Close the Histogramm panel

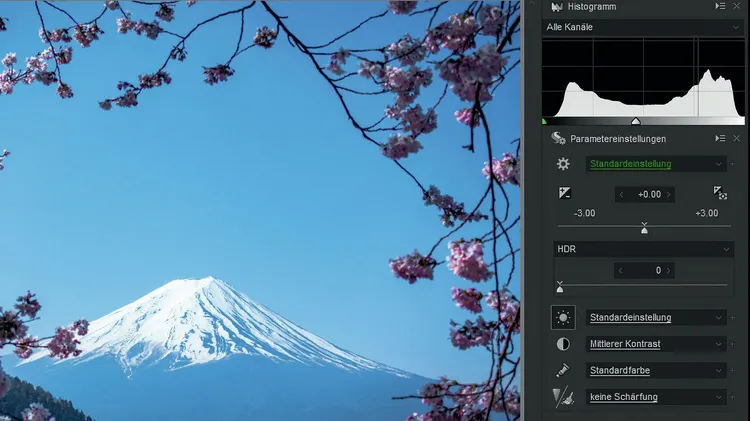tap(737, 6)
